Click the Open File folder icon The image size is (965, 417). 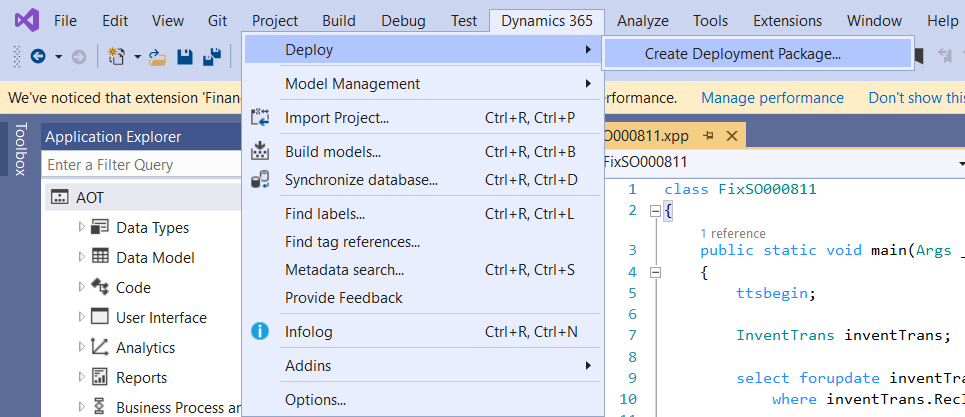(x=158, y=57)
